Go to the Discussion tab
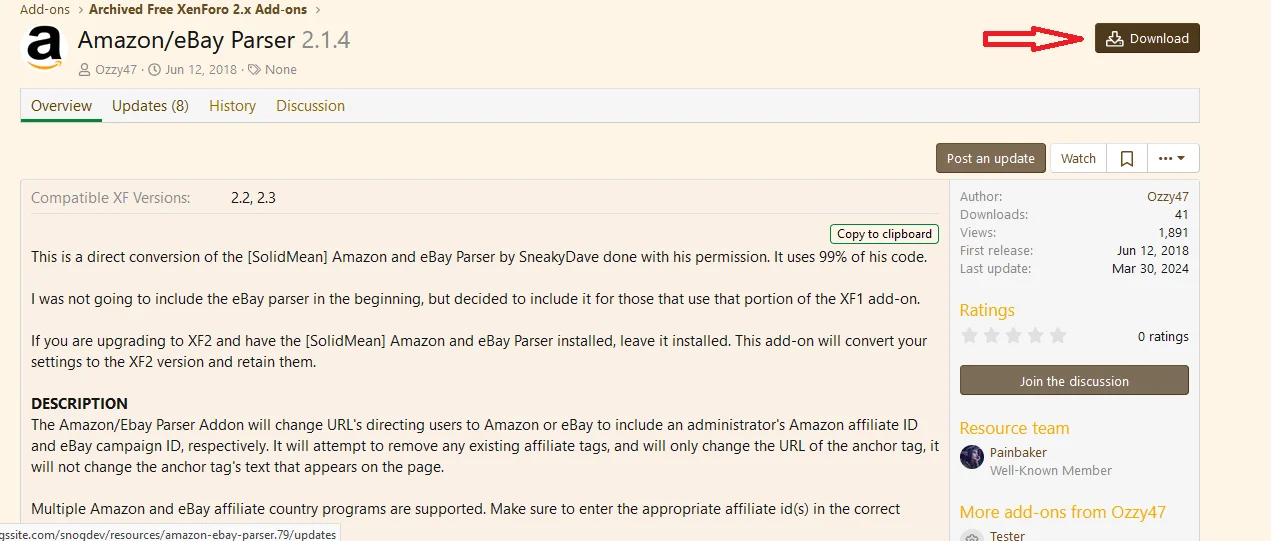1271x541 pixels. point(310,106)
